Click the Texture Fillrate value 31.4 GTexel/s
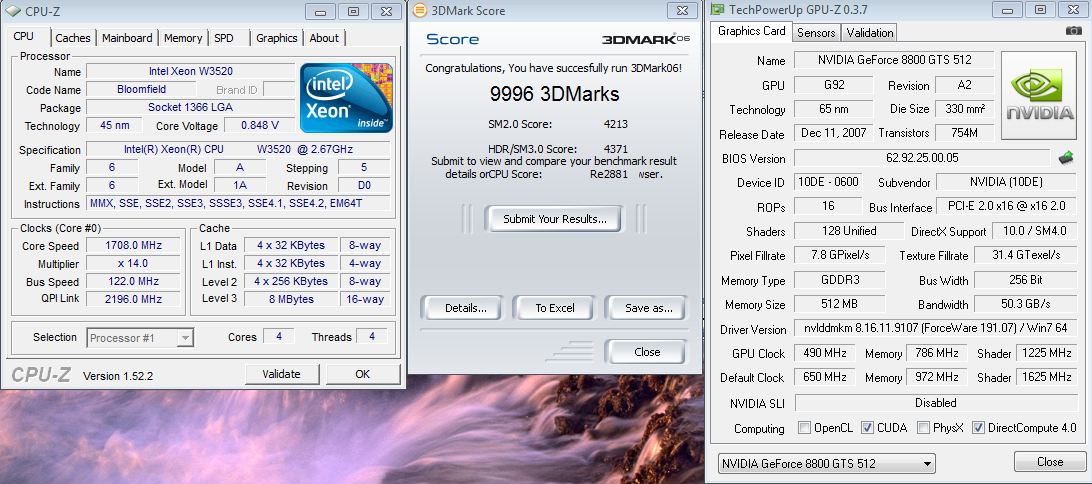The width and height of the screenshot is (1092, 484). click(1027, 256)
